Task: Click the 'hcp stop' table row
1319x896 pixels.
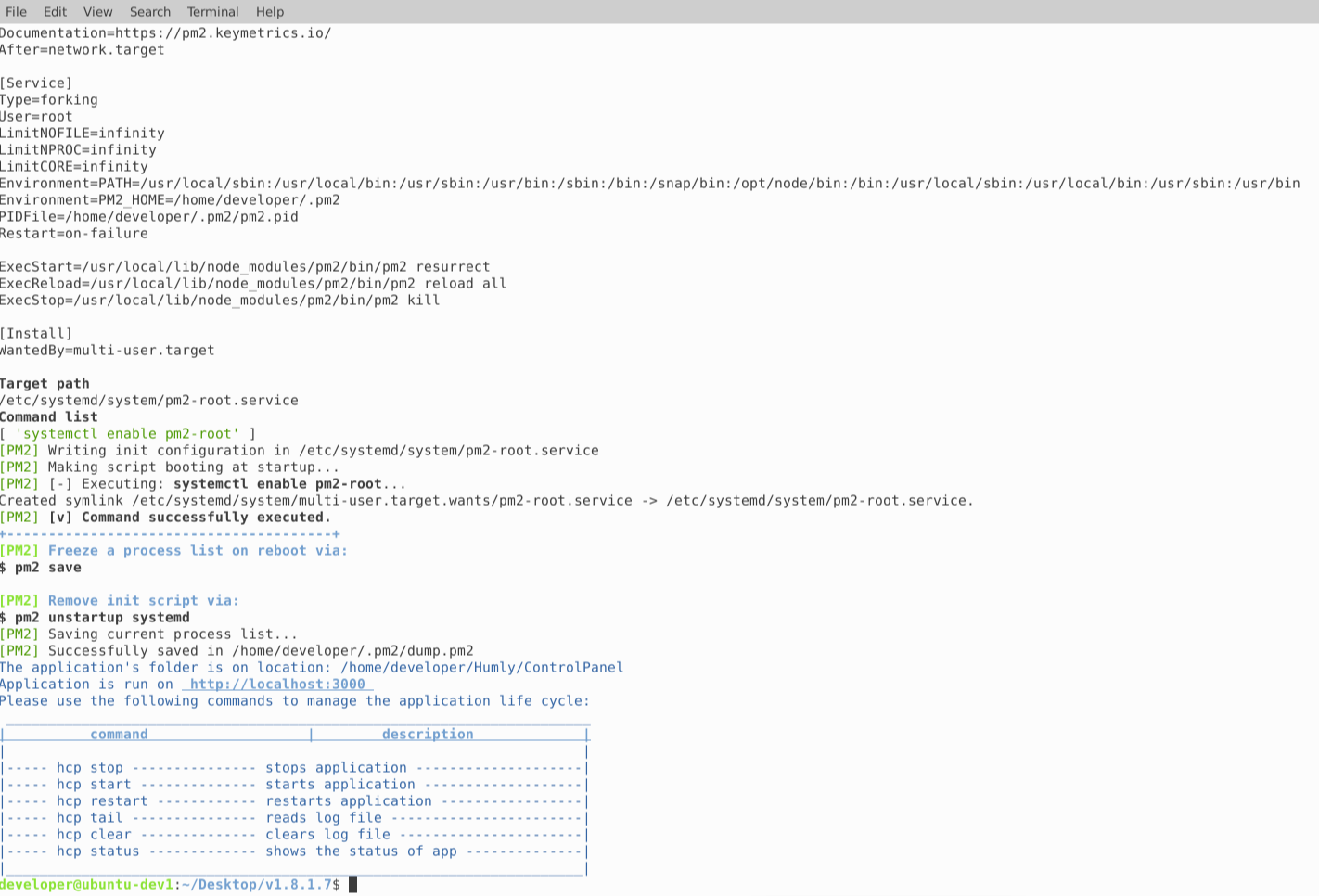Action: (294, 768)
